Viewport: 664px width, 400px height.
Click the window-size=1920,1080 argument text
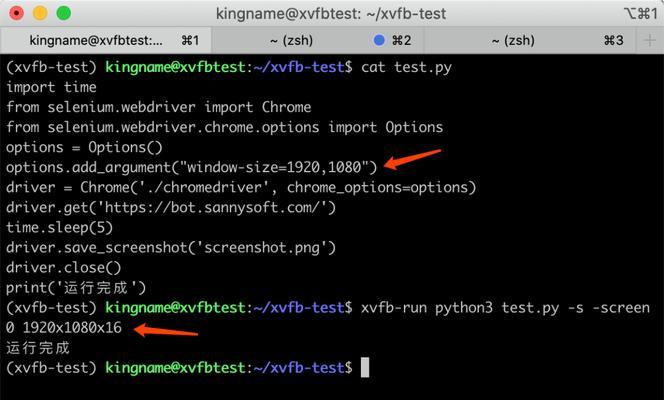[x=274, y=167]
